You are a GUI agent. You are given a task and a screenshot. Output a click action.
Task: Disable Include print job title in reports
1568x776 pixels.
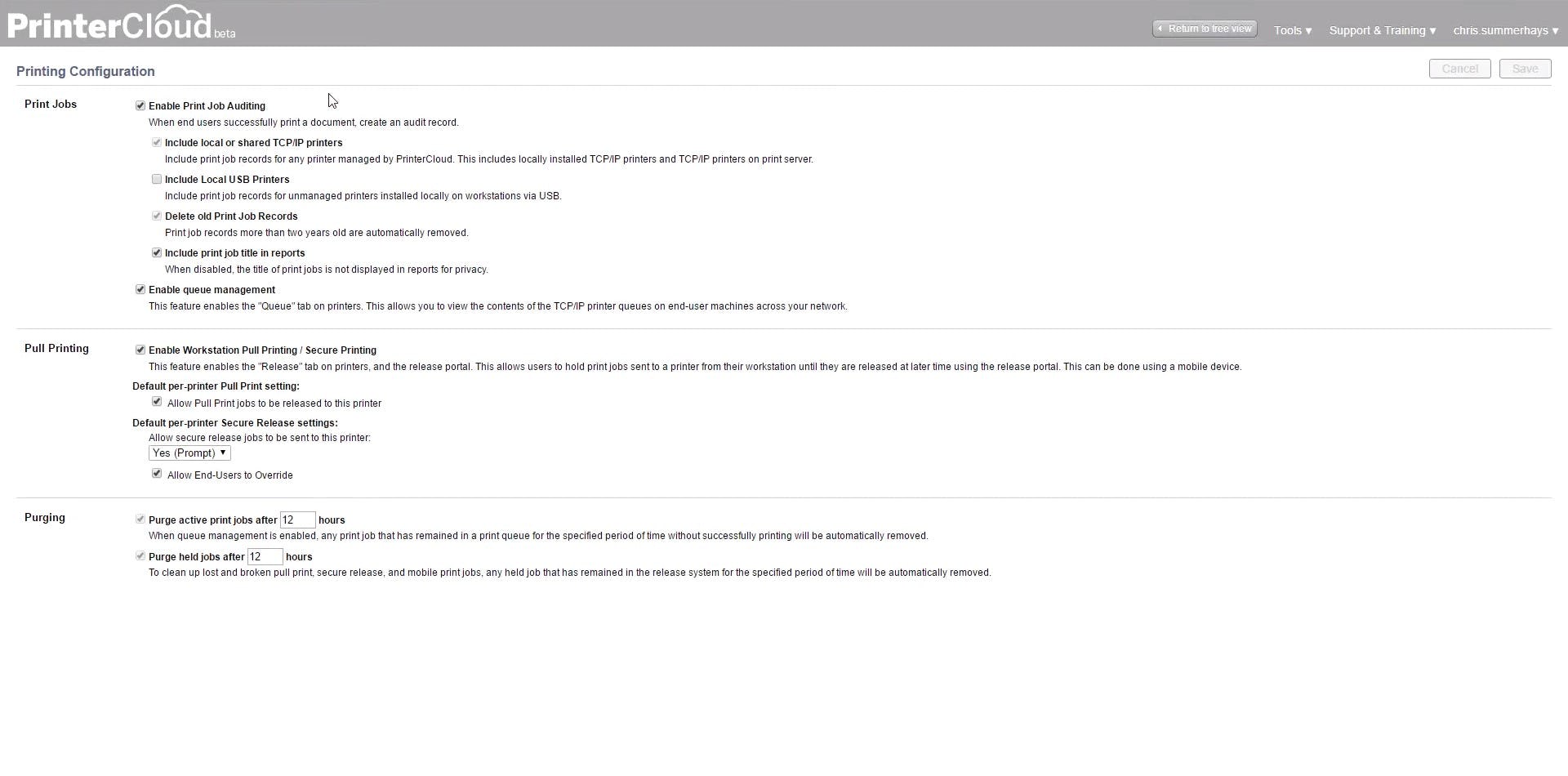(157, 252)
